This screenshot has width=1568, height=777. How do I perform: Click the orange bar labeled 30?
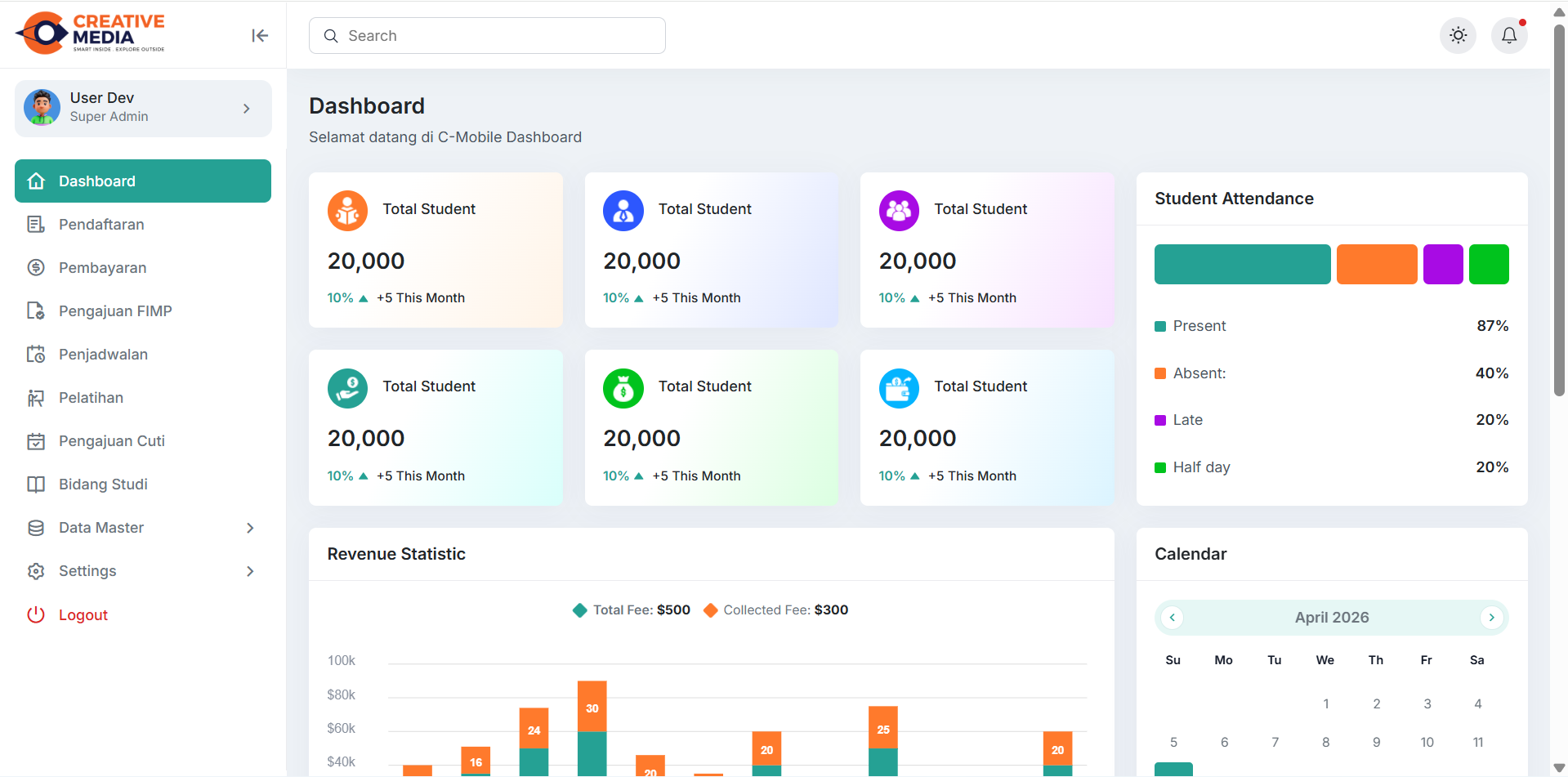click(592, 707)
